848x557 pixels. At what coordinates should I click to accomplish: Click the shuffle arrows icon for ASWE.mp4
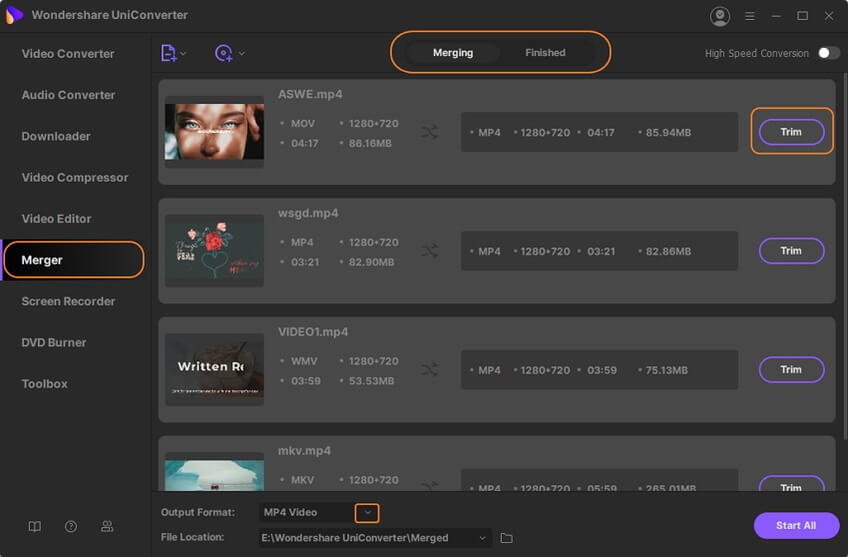[x=429, y=132]
